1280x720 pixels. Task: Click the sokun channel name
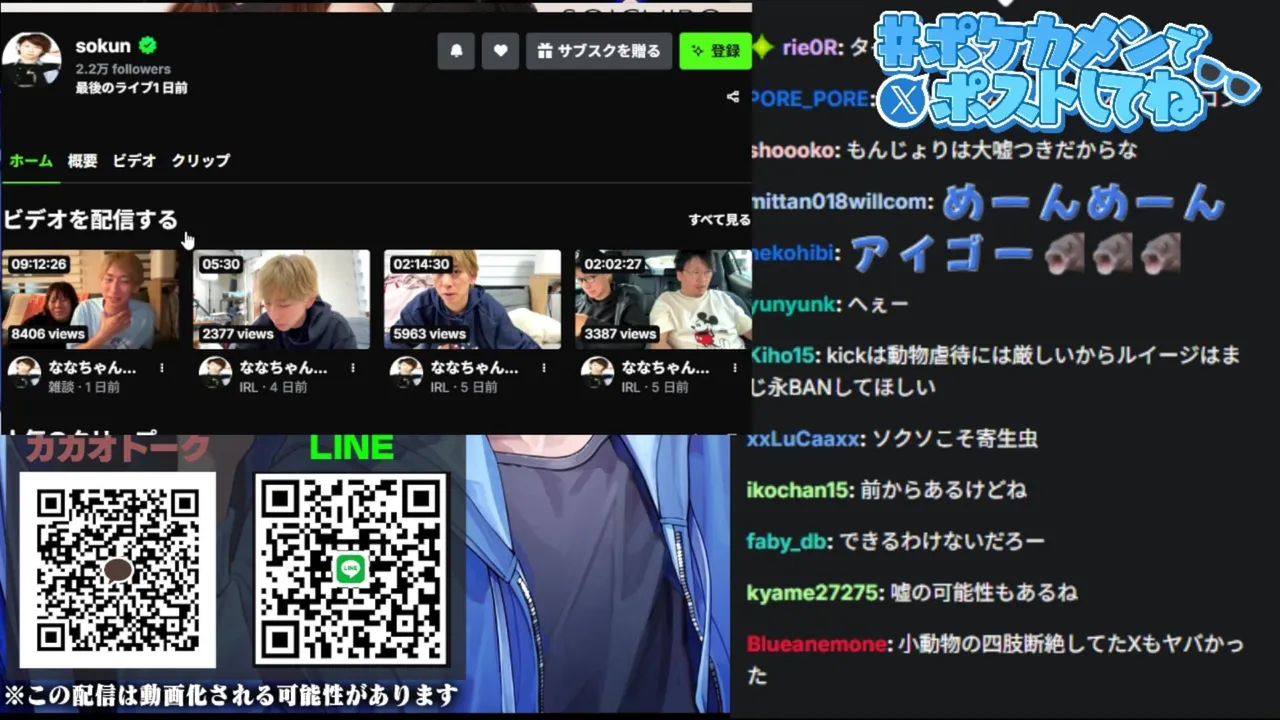103,46
